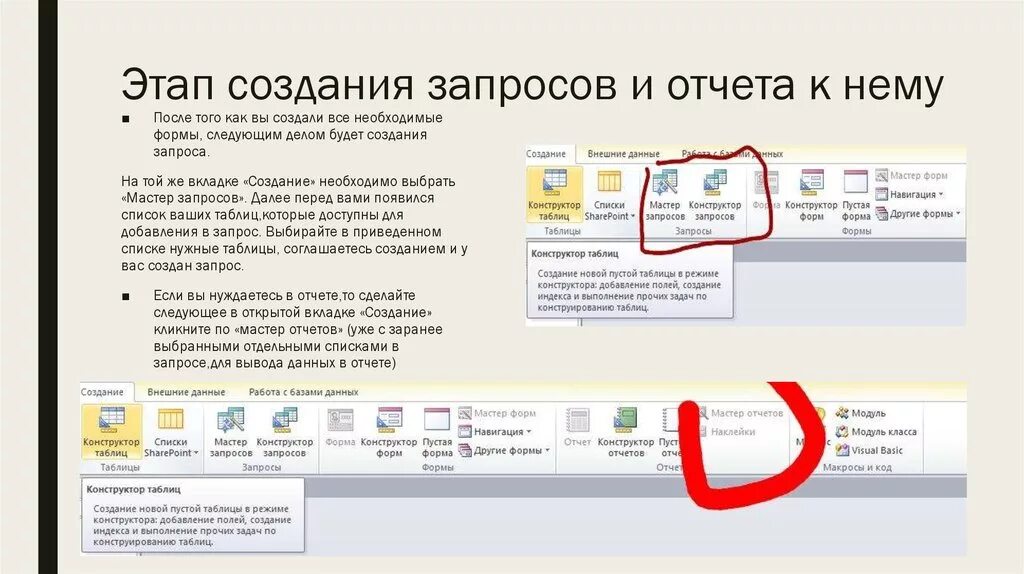Click the Модуль класса item
1024x574 pixels.
pyautogui.click(x=876, y=431)
